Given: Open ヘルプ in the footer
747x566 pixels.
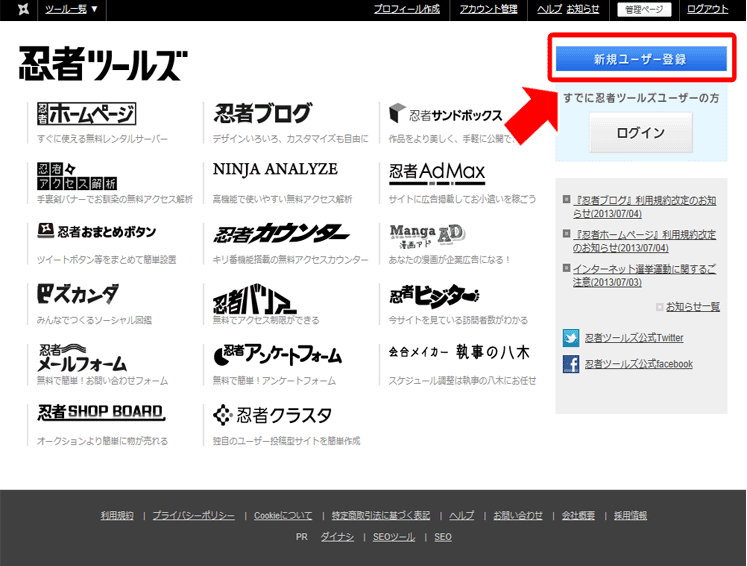Looking at the screenshot, I should pos(462,515).
